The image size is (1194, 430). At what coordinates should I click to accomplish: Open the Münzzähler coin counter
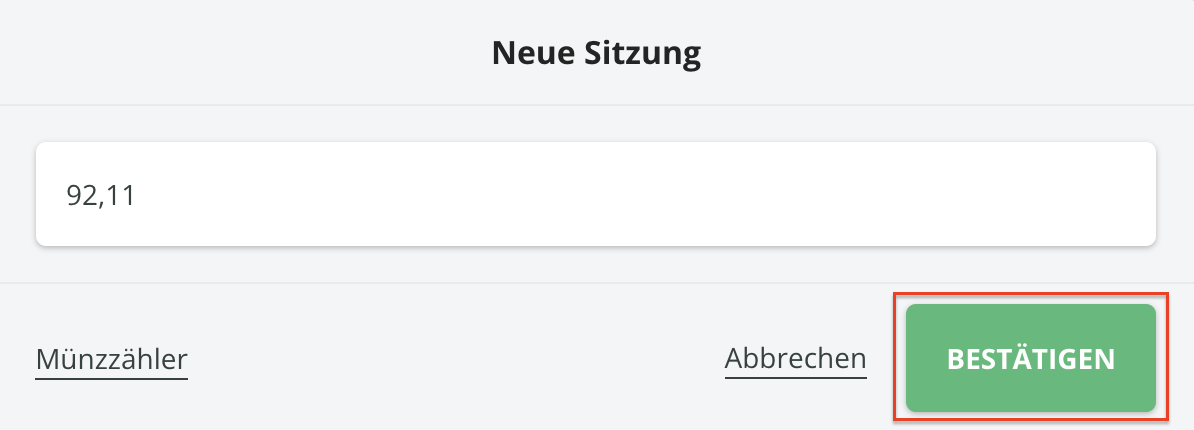click(x=112, y=359)
